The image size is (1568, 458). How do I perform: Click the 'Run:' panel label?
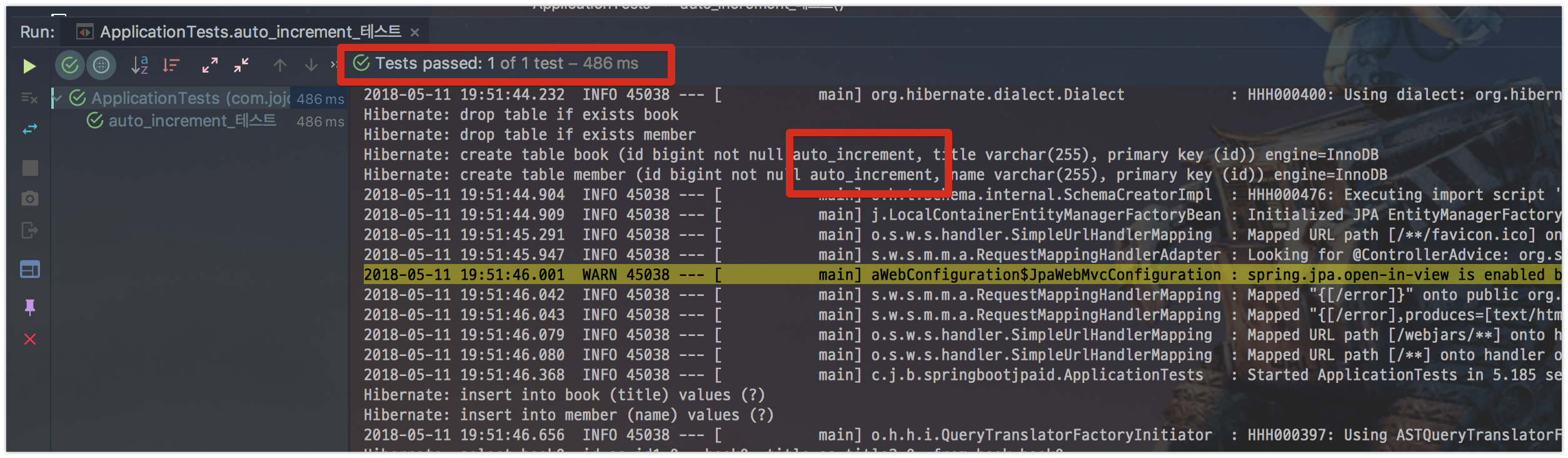point(38,32)
